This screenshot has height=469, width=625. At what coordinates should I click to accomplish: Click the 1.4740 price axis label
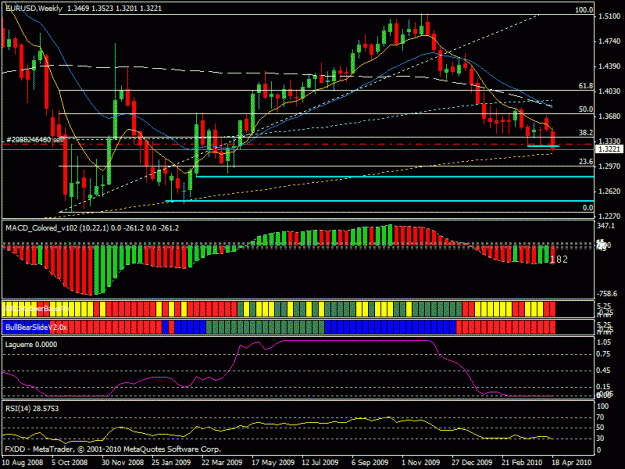click(609, 41)
